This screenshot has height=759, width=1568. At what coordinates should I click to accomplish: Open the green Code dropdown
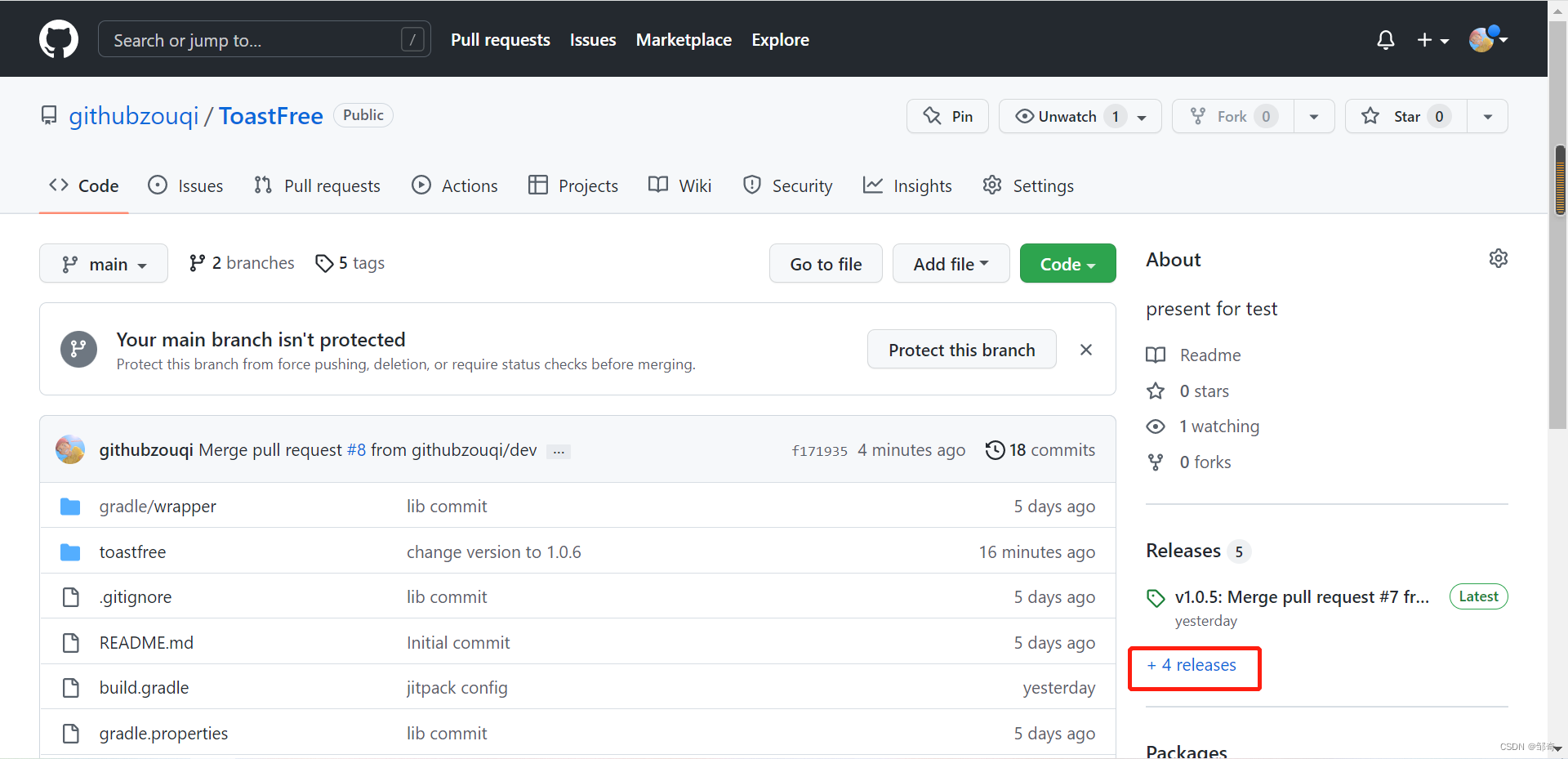point(1067,263)
